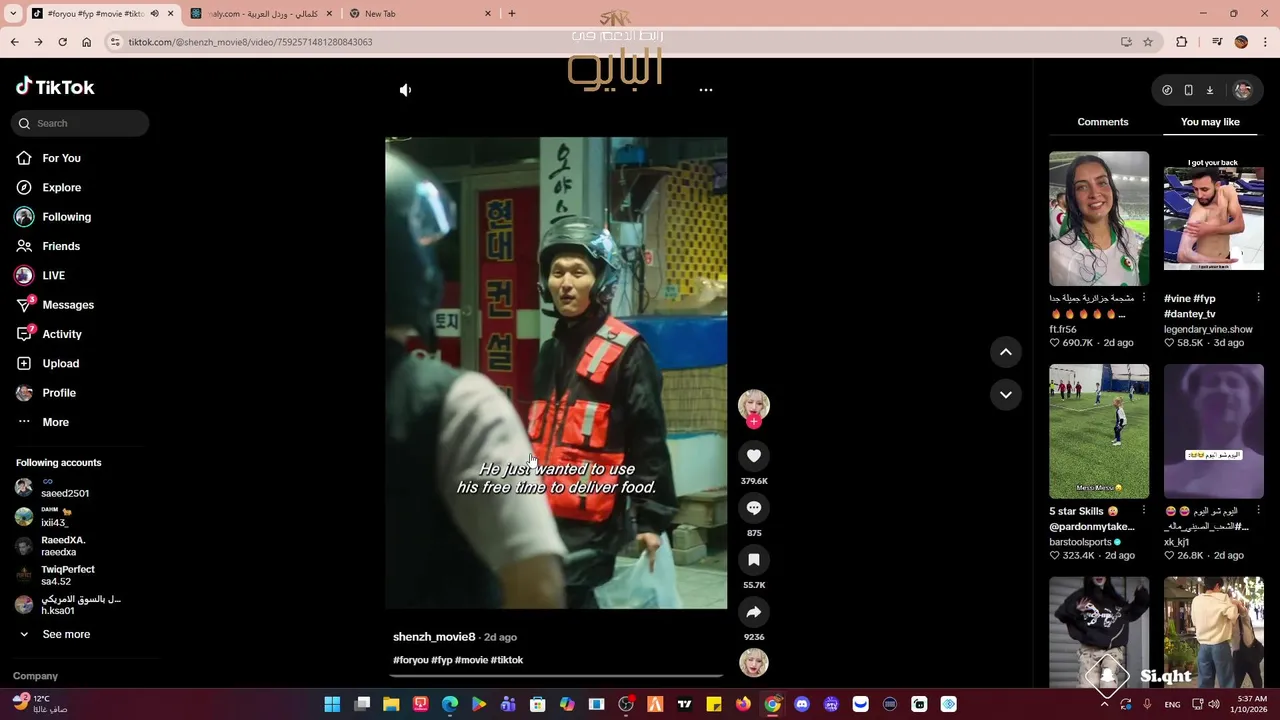Bookmark the video to favorites
Viewport: 1280px width, 720px height.
(x=754, y=560)
